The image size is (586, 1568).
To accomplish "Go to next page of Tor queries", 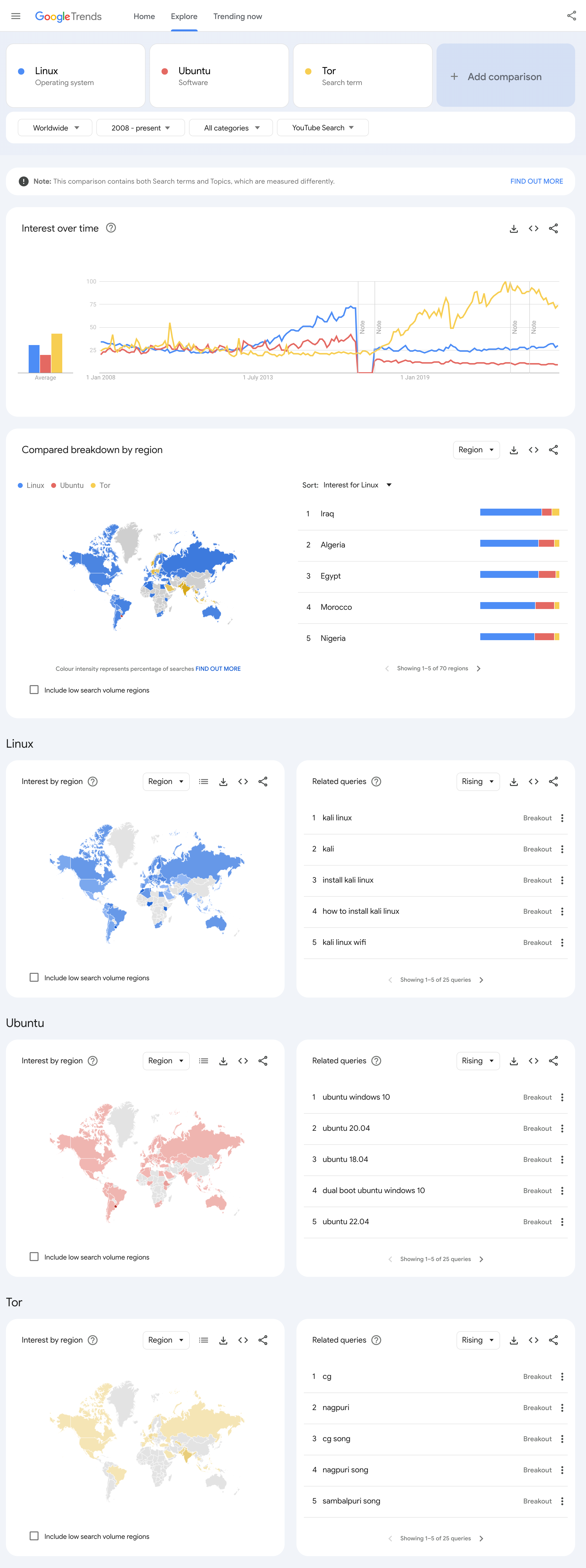I will click(481, 1538).
